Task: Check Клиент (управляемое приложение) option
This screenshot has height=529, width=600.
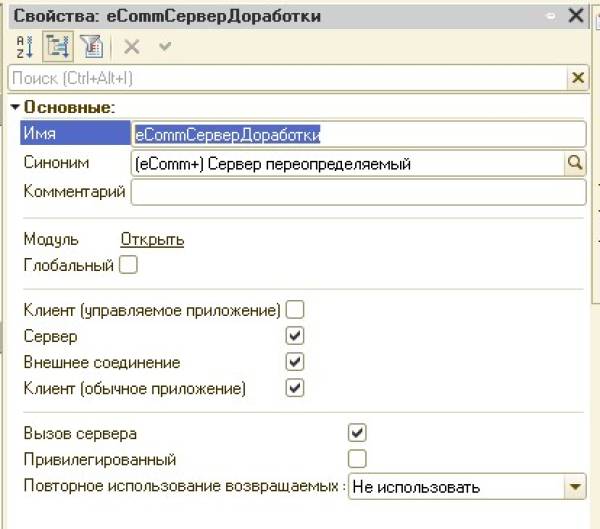Action: [295, 310]
